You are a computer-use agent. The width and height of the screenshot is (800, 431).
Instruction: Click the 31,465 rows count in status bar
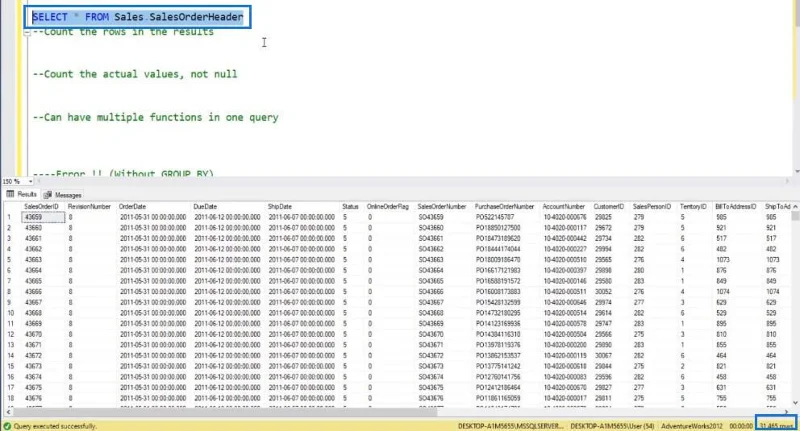pyautogui.click(x=776, y=425)
